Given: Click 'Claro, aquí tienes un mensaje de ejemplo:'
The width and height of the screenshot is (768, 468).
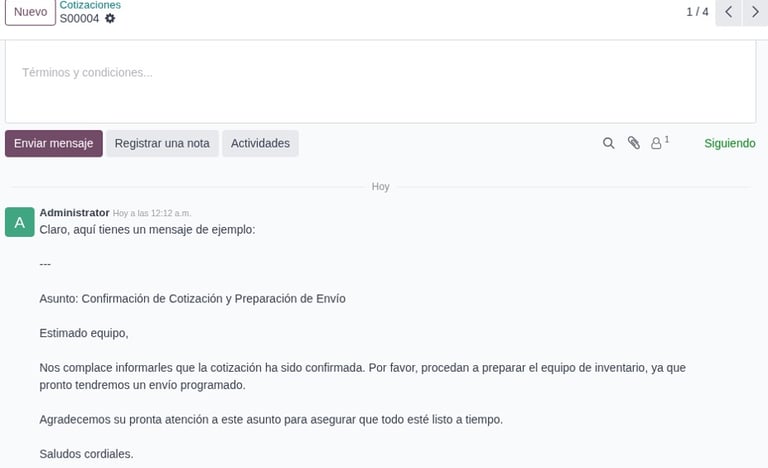Looking at the screenshot, I should 147,229.
